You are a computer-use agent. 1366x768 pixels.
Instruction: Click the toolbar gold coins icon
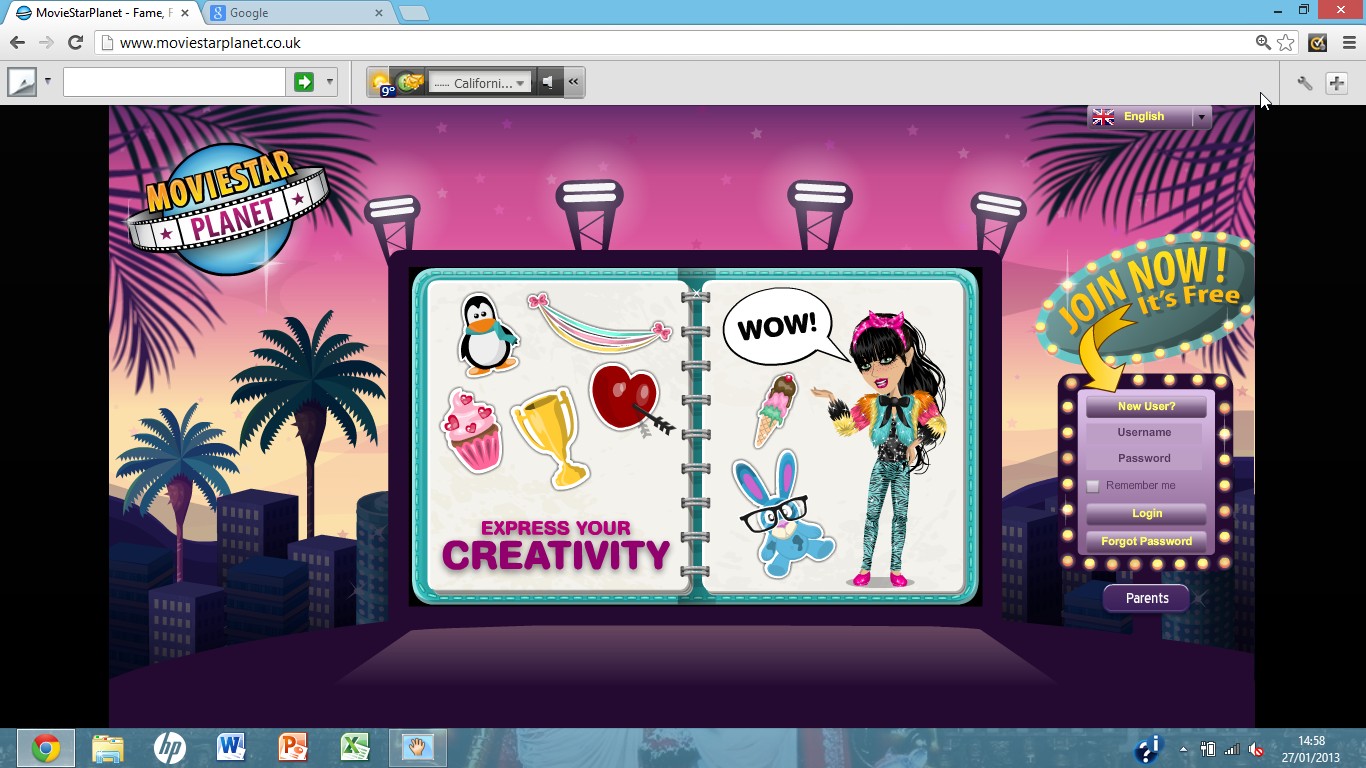point(410,82)
